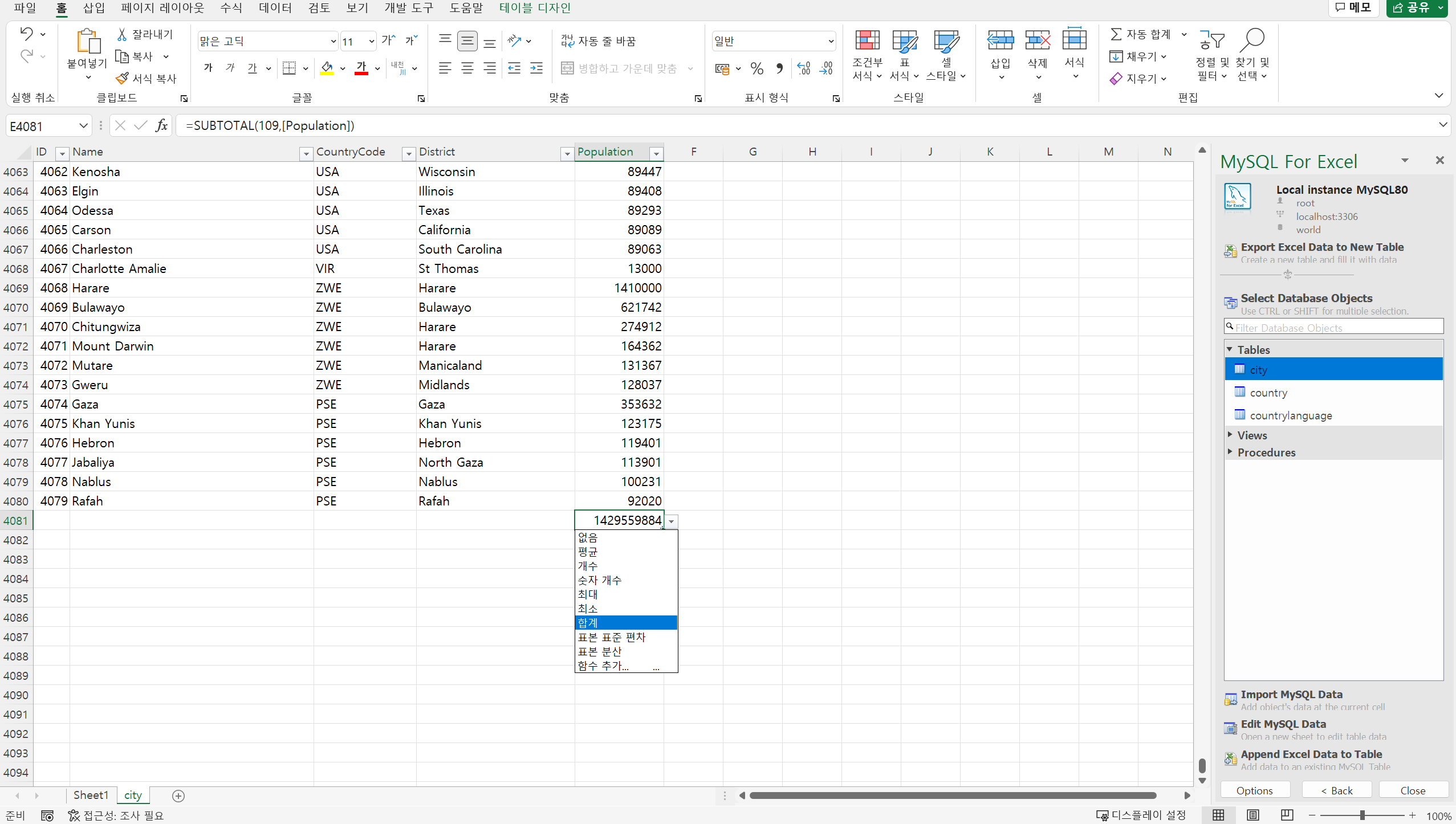
Task: Open the 데이터 ribbon tab
Action: pos(275,8)
